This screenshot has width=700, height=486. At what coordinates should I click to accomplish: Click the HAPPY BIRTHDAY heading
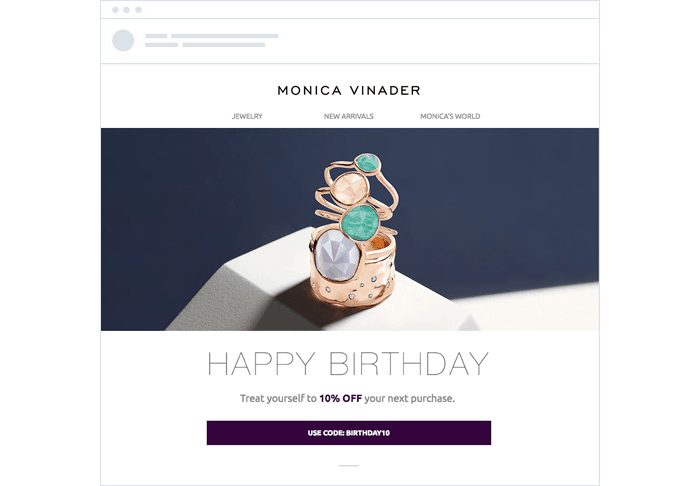tap(348, 364)
